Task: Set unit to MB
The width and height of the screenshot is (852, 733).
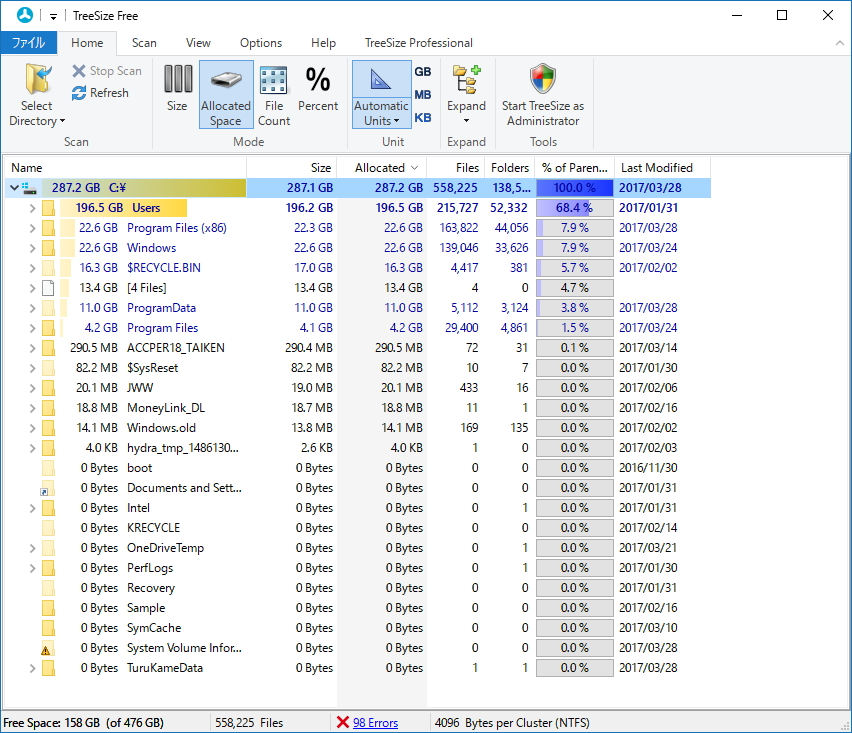Action: coord(423,95)
